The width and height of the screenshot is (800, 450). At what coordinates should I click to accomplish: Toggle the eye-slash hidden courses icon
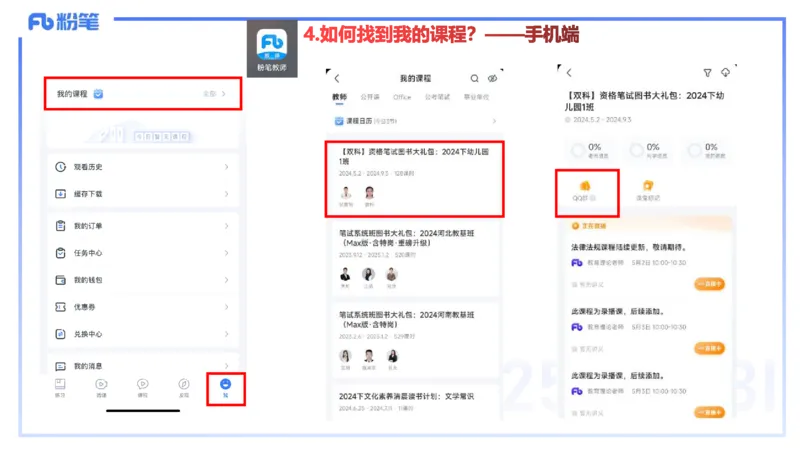coord(492,79)
